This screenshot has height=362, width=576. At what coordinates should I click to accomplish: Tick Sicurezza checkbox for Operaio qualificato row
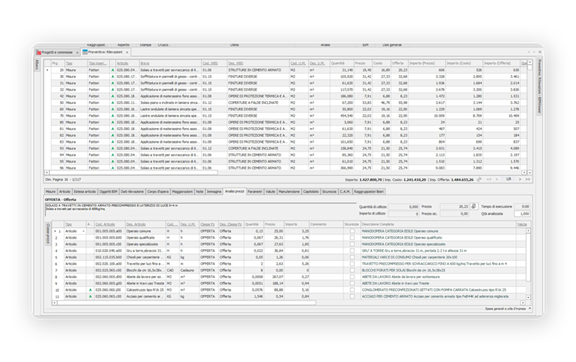(x=352, y=238)
